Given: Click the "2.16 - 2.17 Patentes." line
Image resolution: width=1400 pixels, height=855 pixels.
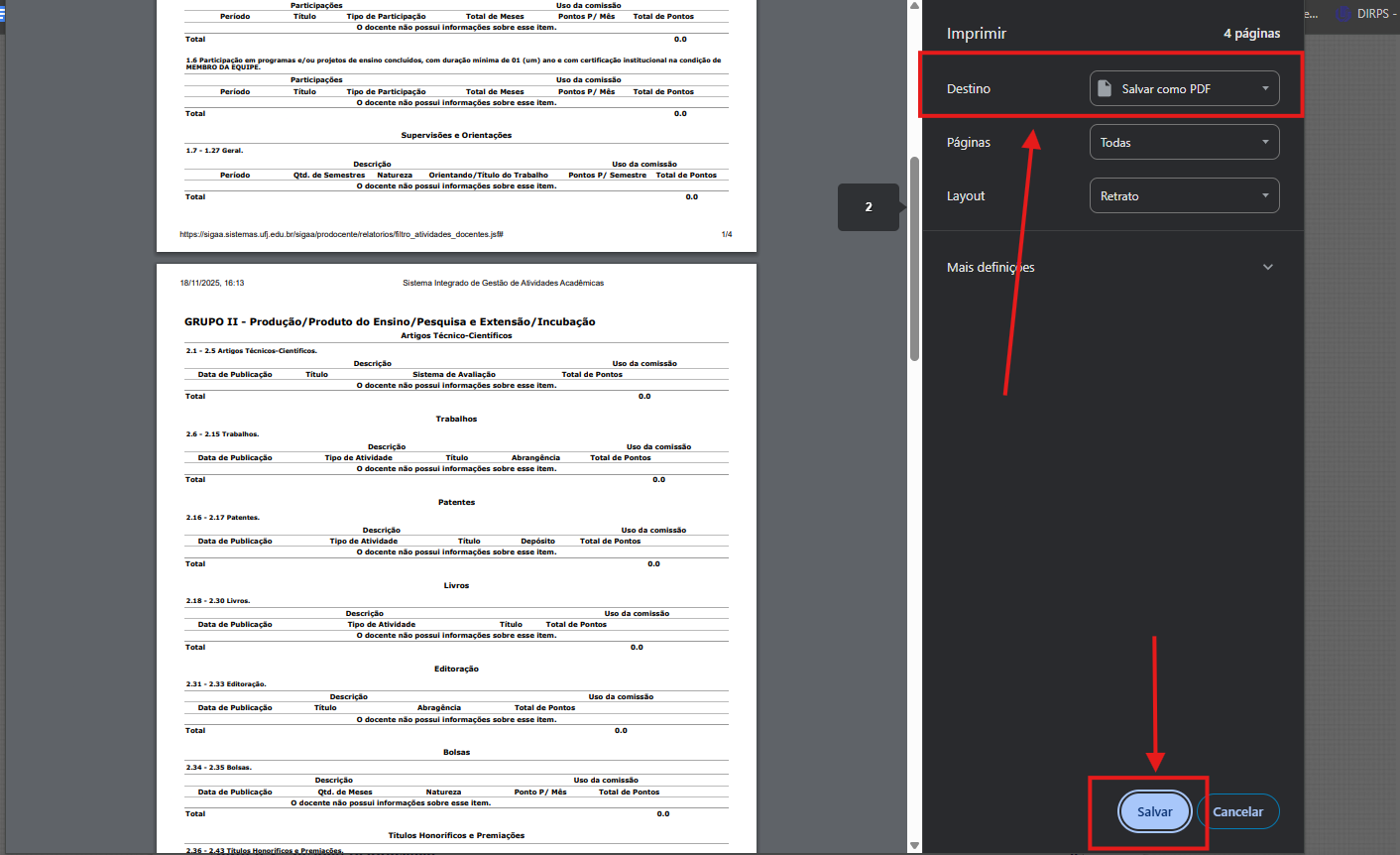Looking at the screenshot, I should click(x=222, y=518).
